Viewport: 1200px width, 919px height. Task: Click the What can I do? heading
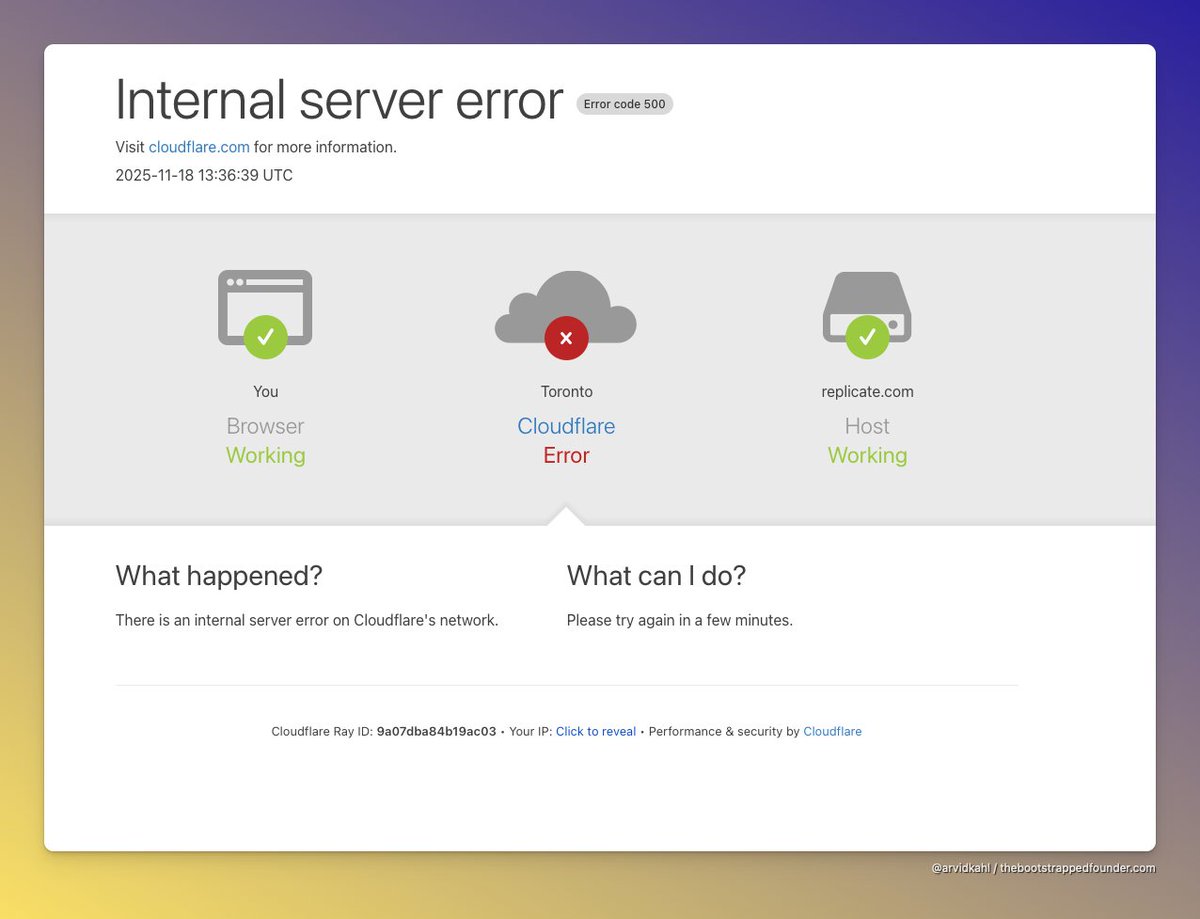656,576
